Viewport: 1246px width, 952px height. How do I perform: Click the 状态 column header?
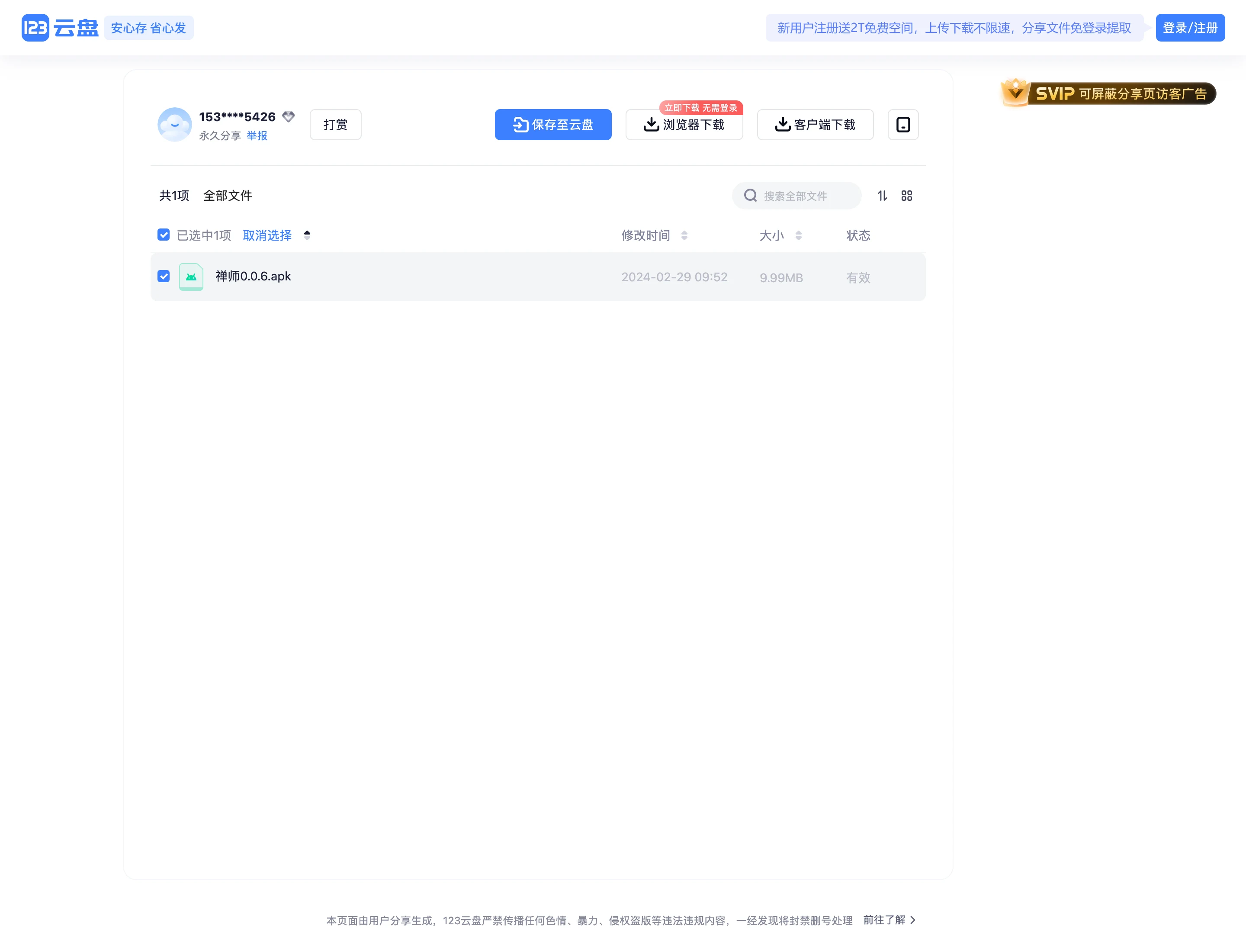[858, 235]
